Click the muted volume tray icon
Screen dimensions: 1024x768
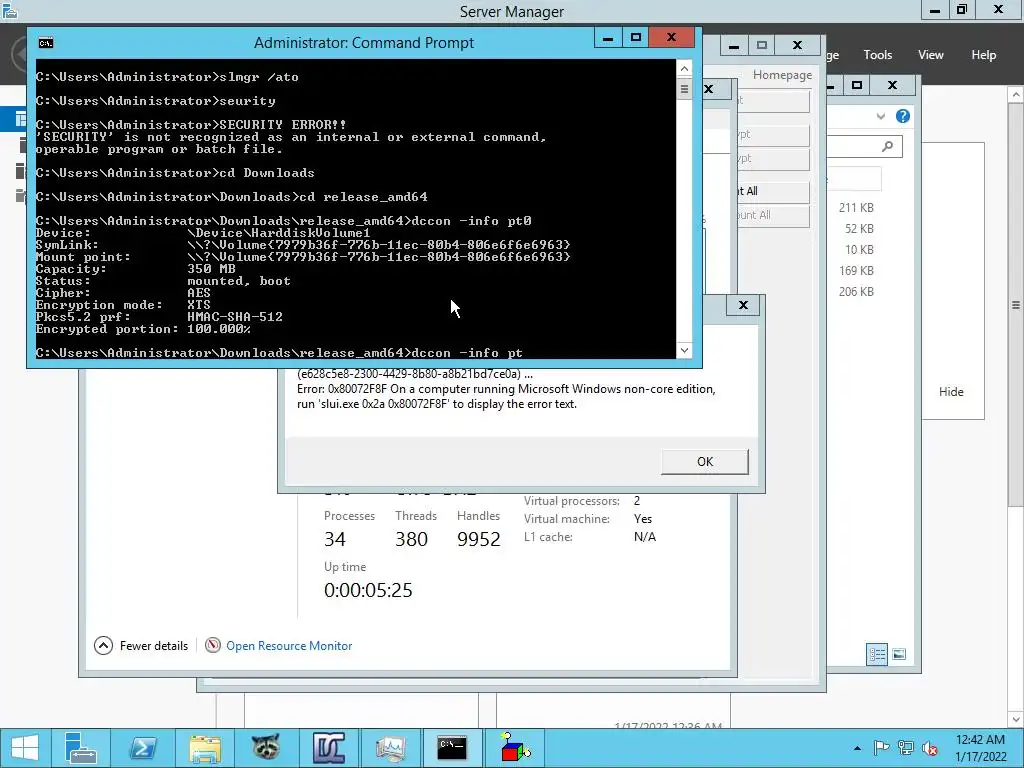[x=930, y=748]
